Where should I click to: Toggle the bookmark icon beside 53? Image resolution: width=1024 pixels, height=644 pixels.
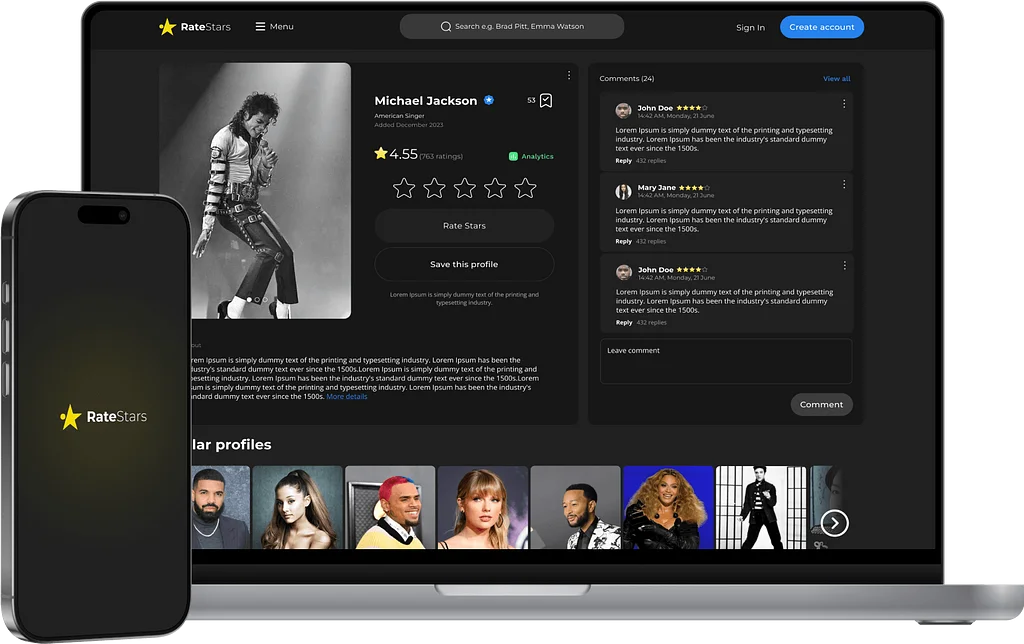[x=546, y=101]
